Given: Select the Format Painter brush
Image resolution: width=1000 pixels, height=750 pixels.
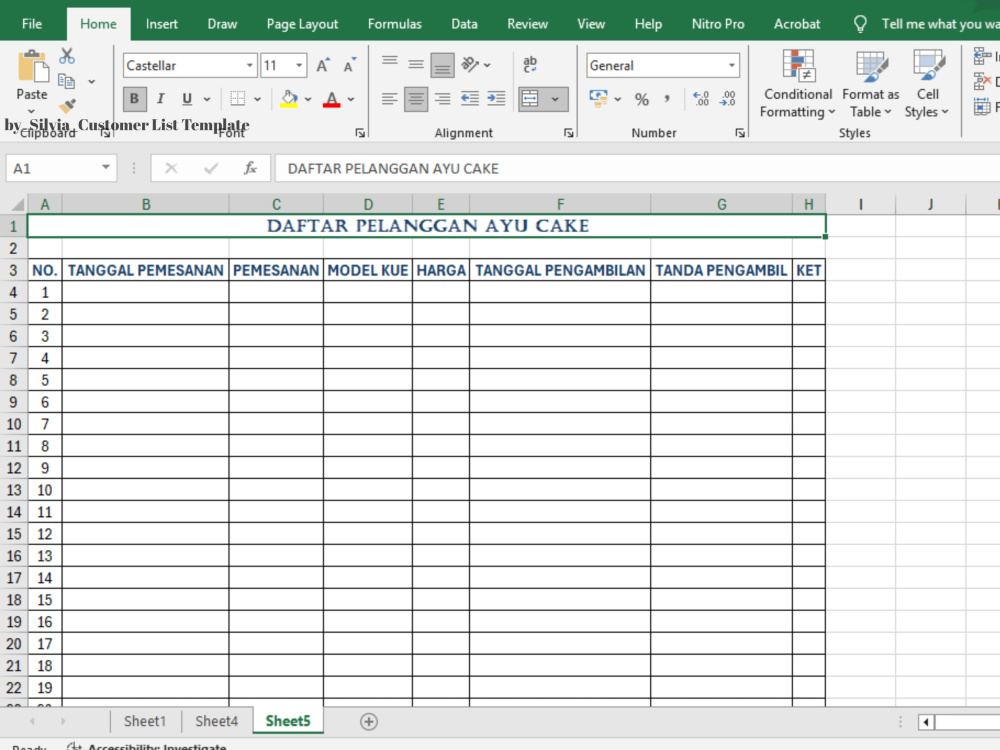Looking at the screenshot, I should tap(67, 105).
